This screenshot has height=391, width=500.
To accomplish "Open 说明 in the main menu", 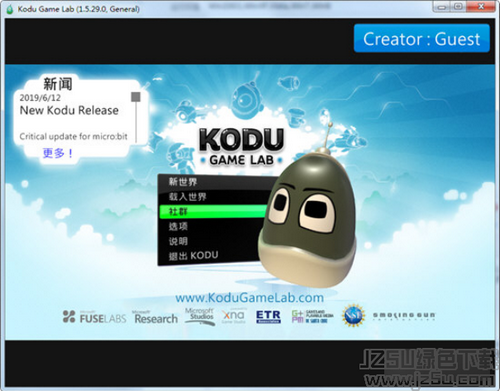I will 178,241.
